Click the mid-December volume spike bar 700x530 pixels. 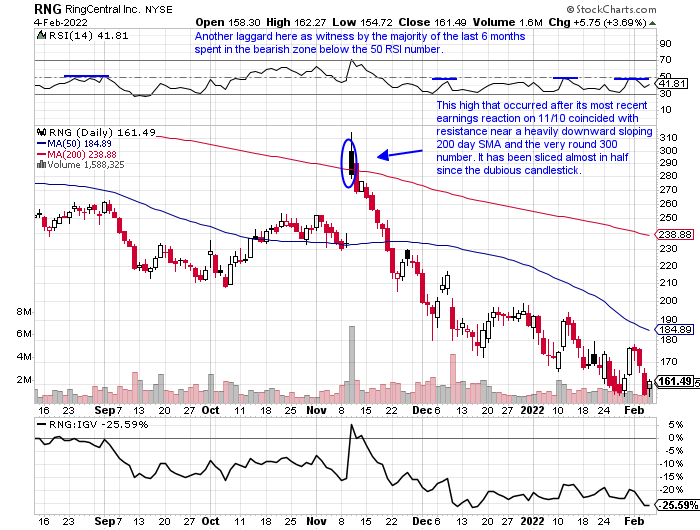pos(453,379)
